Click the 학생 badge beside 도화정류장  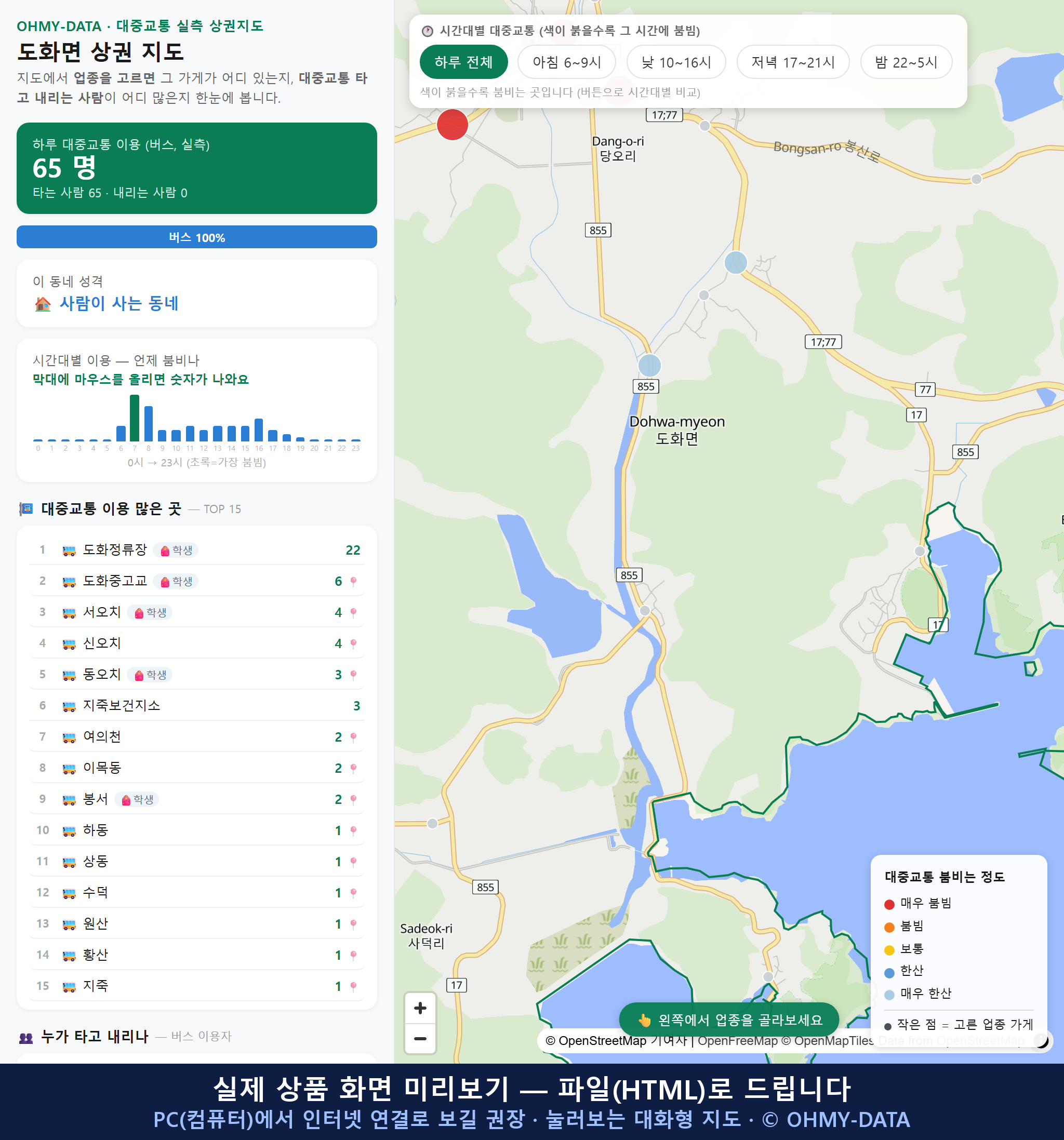176,551
